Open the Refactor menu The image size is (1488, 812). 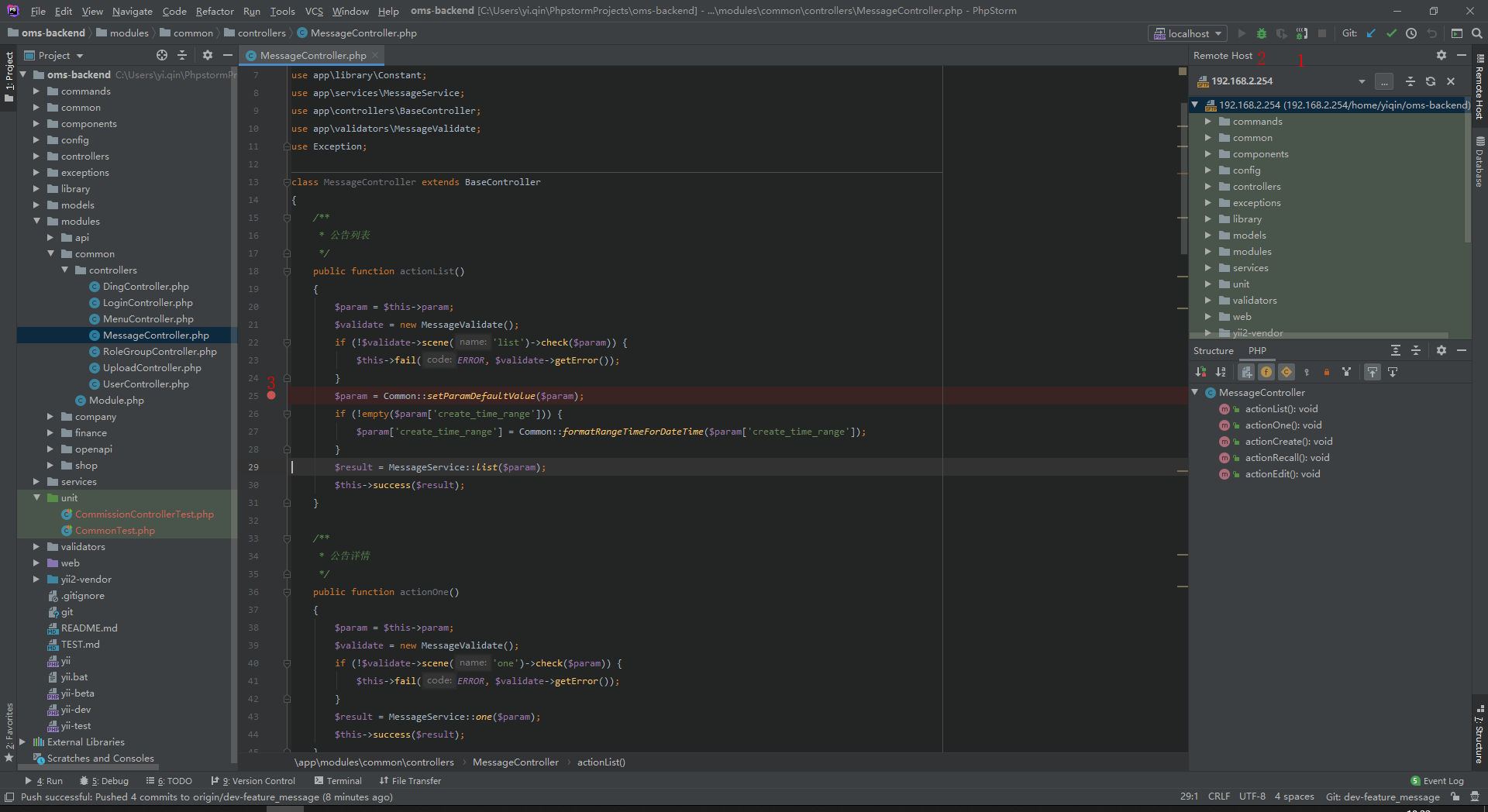[215, 11]
